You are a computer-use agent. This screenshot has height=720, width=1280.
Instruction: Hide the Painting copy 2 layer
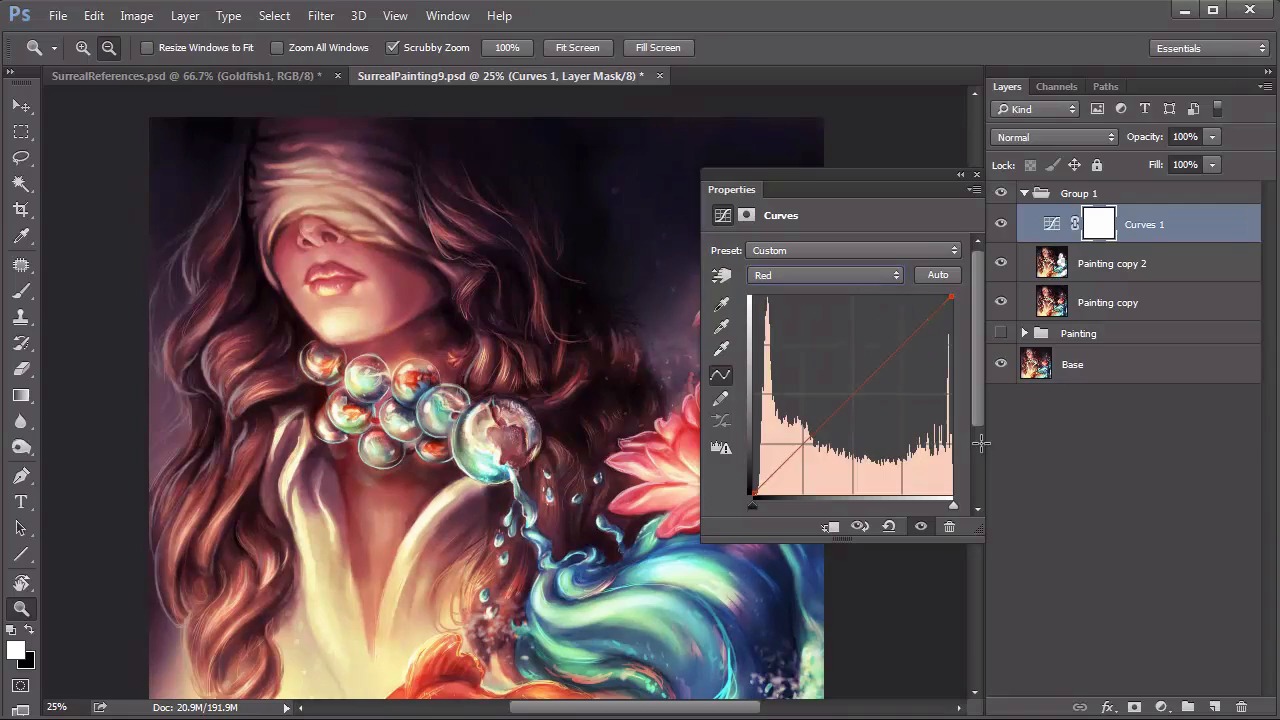pos(1001,263)
